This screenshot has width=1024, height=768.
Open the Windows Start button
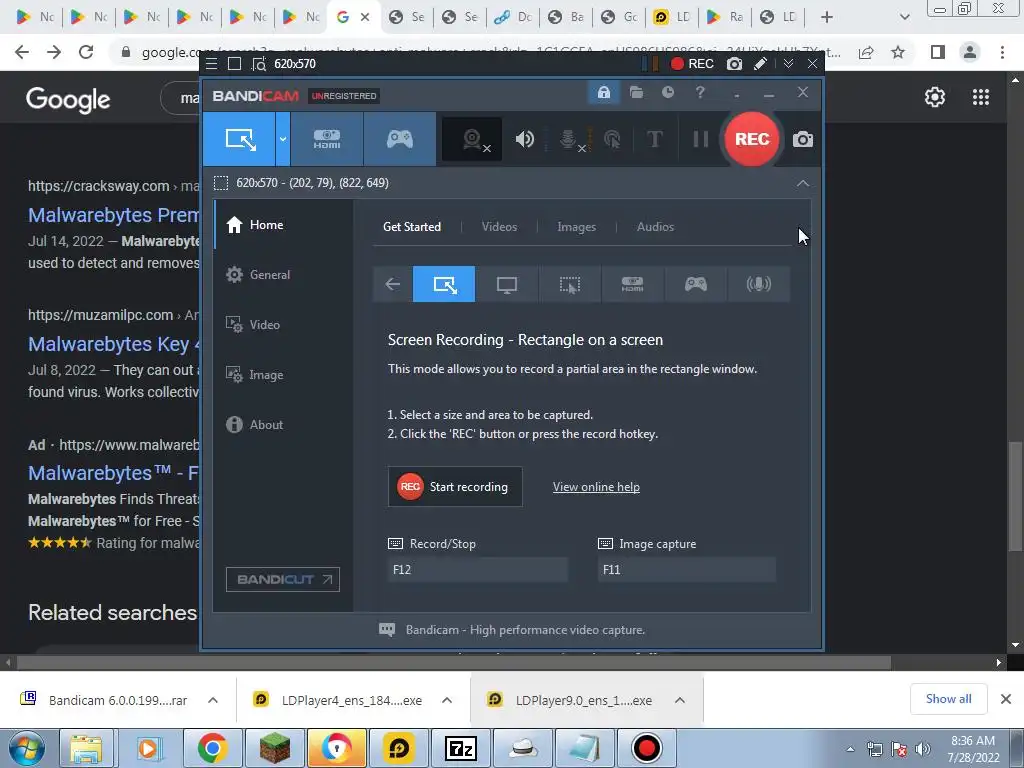(x=26, y=748)
